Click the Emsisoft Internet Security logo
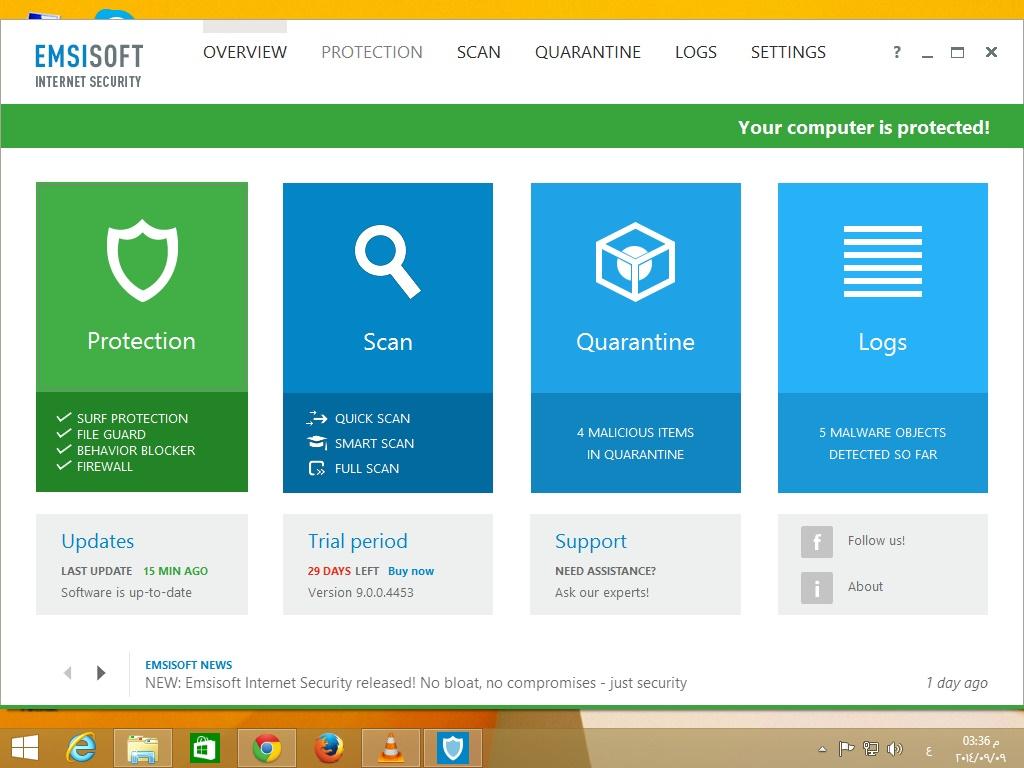Viewport: 1024px width, 768px height. click(88, 65)
